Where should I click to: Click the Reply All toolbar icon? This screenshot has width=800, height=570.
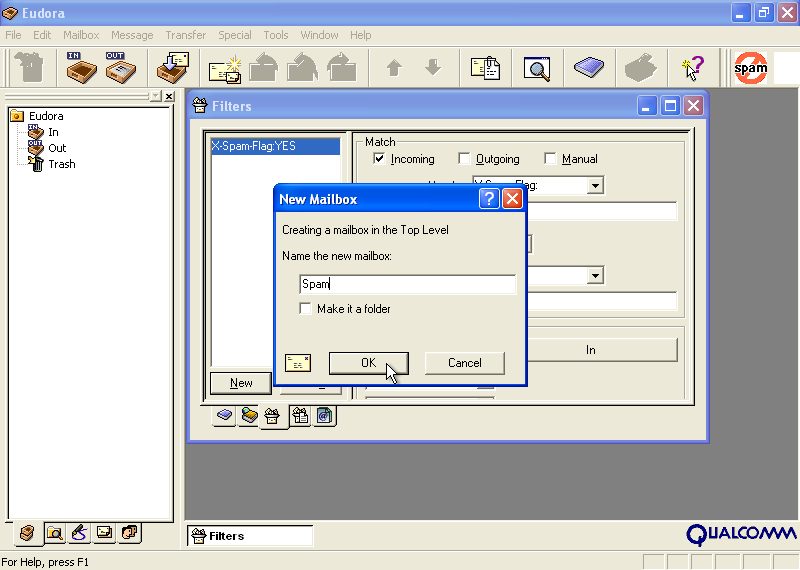(303, 67)
